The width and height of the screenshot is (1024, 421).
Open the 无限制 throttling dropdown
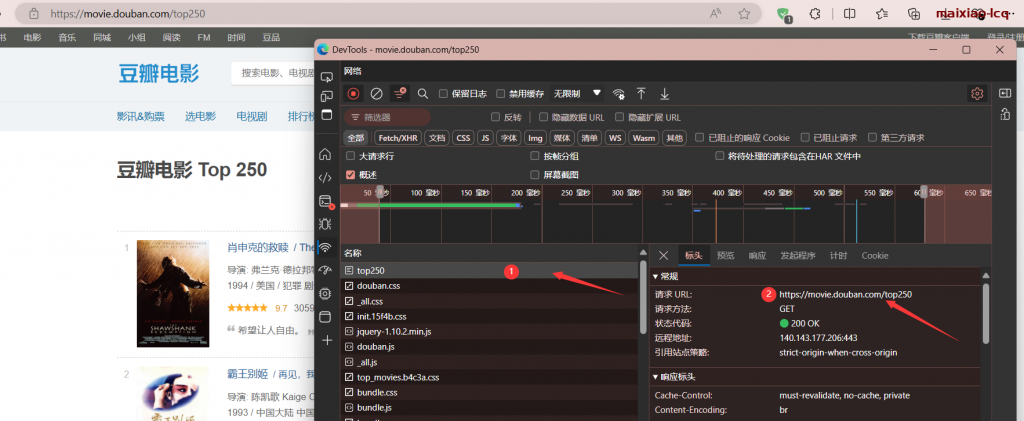point(578,93)
